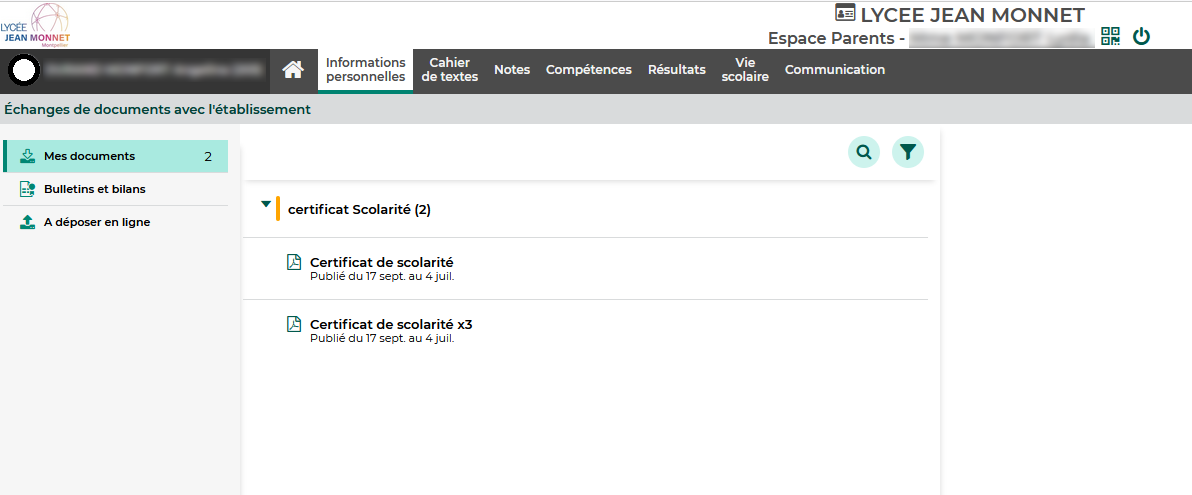Select Mes documents in the sidebar
The width and height of the screenshot is (1192, 495).
(89, 156)
